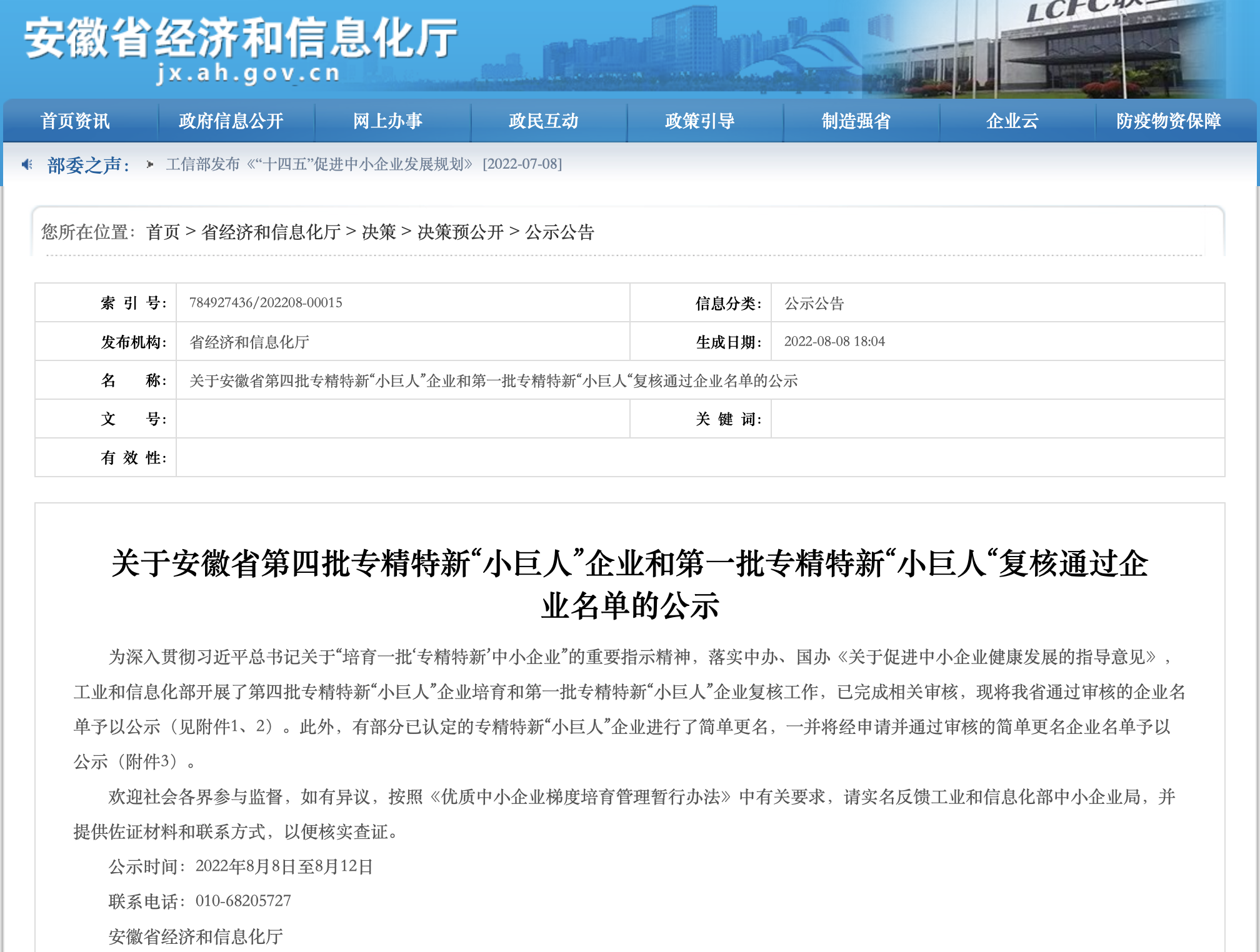Select 网上办事 in the navigation bar
1260x952 pixels.
coord(387,121)
